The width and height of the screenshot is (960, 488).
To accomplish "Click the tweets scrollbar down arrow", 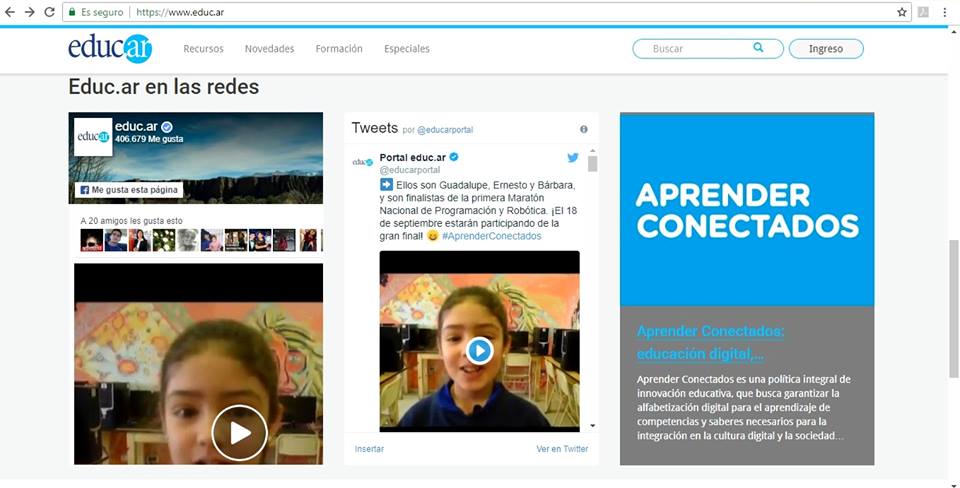I will [592, 426].
